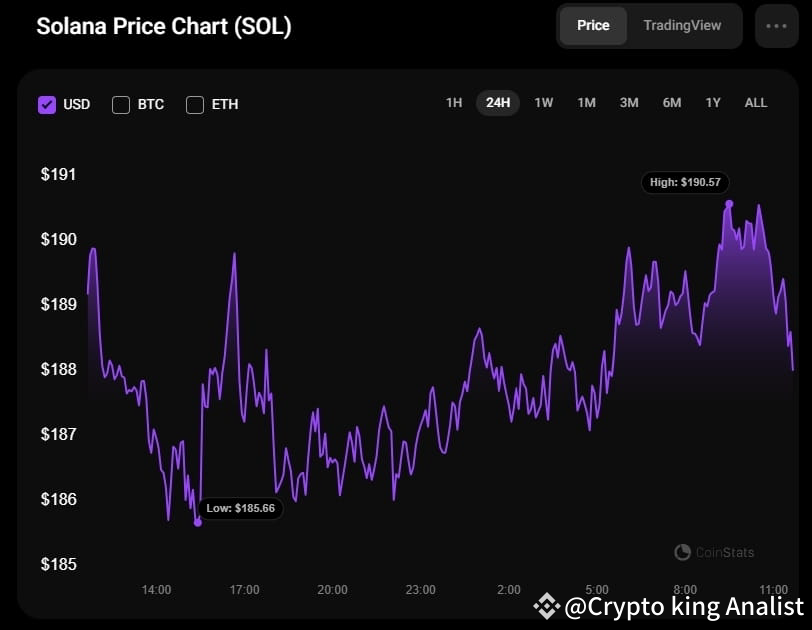Show the 1Y price history

click(713, 103)
